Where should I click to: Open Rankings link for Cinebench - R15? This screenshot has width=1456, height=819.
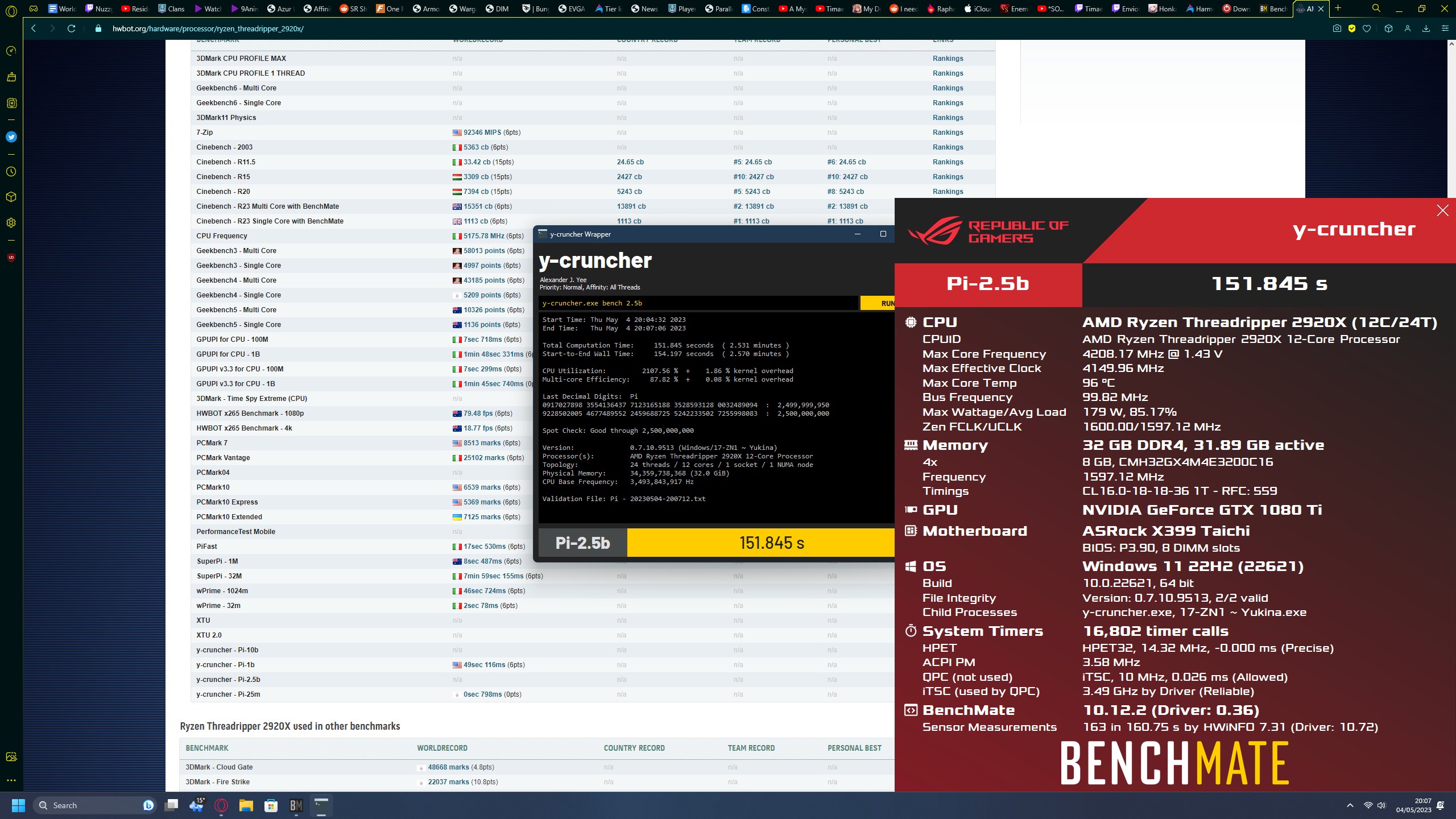point(948,177)
